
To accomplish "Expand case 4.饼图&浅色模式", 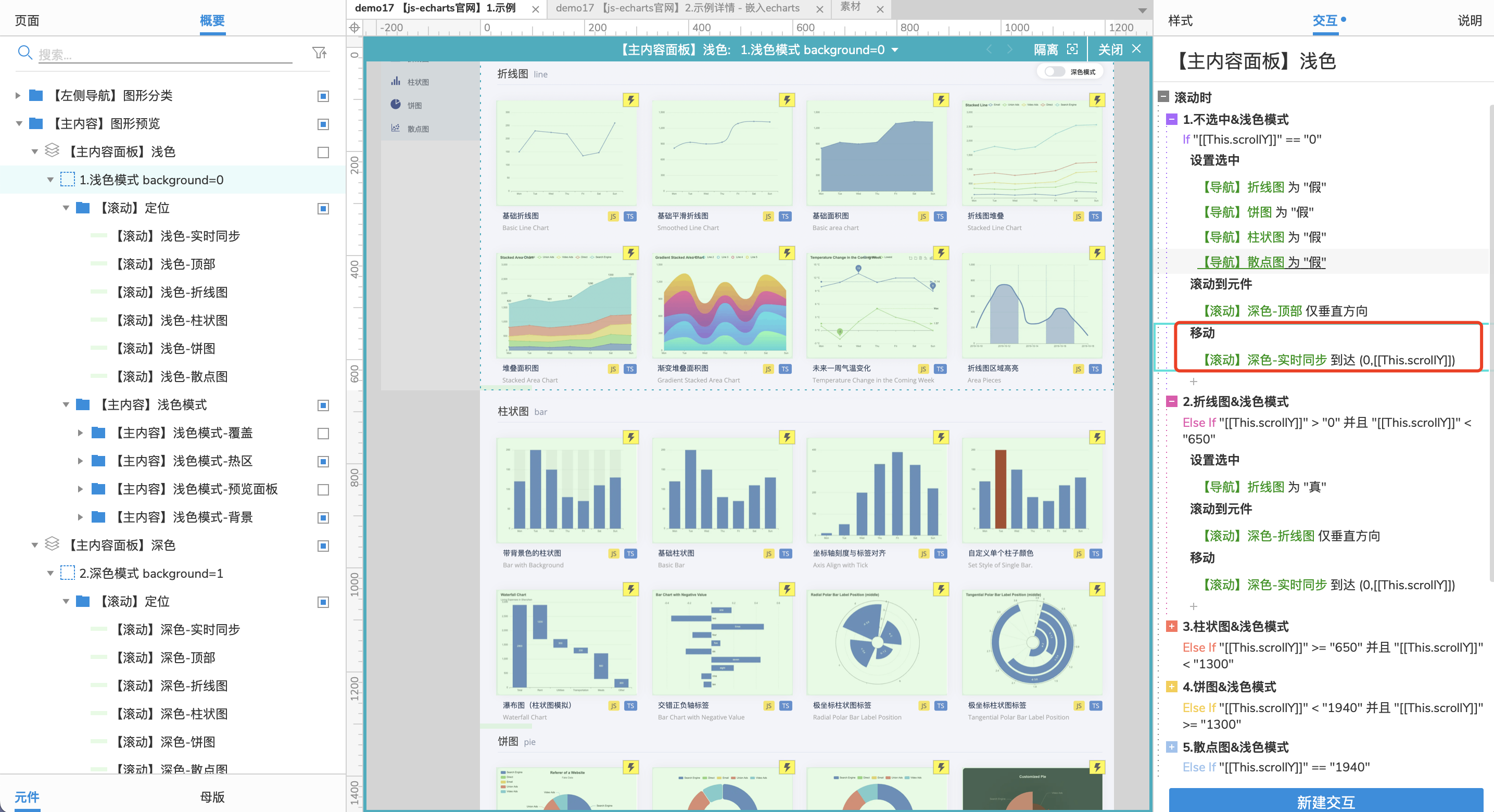I will tap(1172, 687).
